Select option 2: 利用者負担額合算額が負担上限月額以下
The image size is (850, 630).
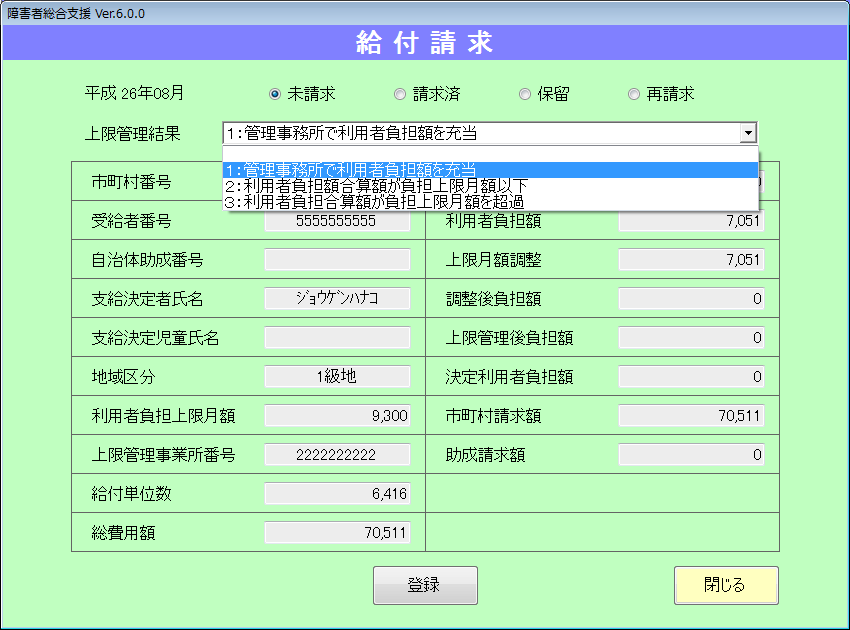pyautogui.click(x=490, y=186)
